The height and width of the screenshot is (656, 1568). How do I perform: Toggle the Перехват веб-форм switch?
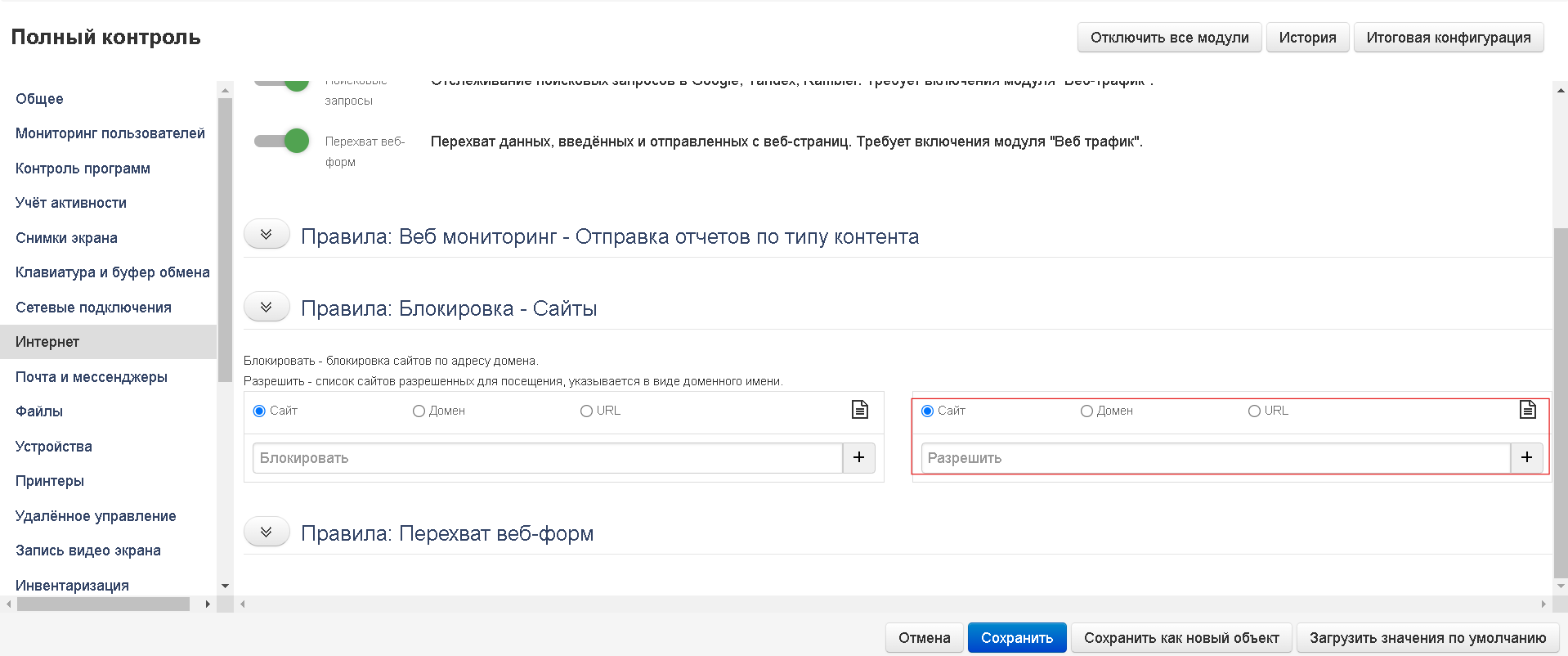281,141
